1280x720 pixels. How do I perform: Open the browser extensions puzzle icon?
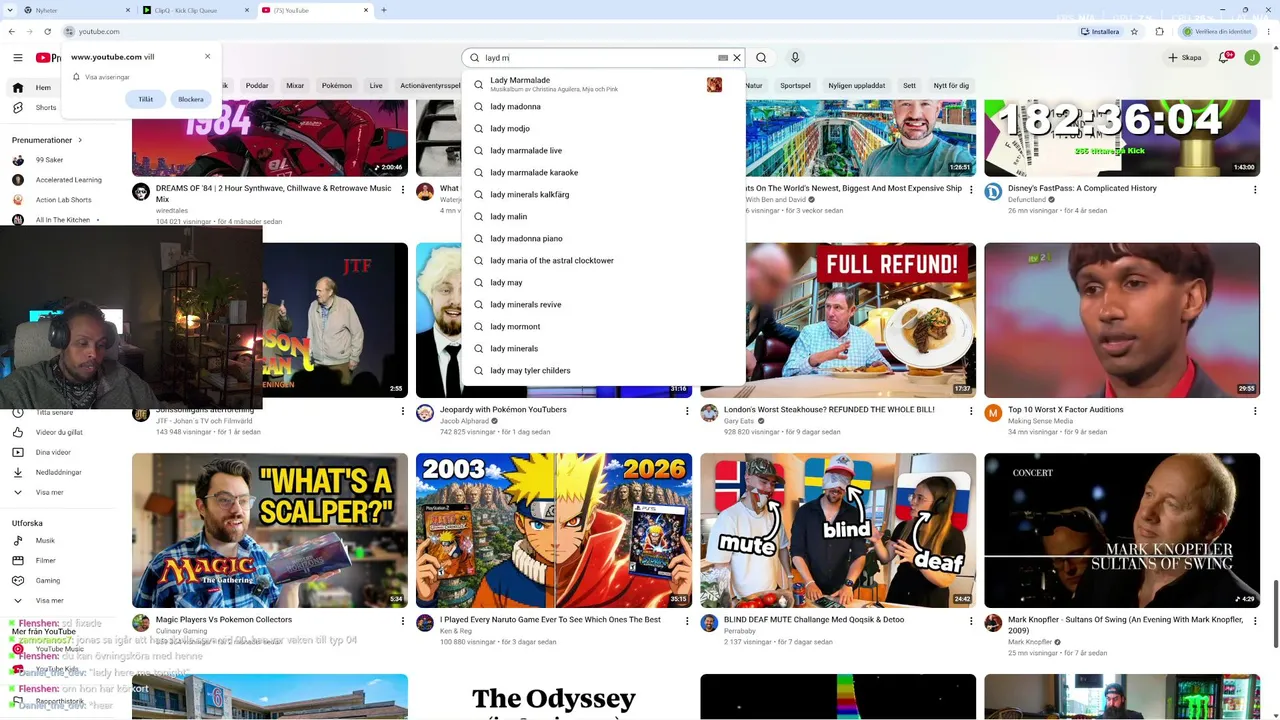coord(1159,31)
